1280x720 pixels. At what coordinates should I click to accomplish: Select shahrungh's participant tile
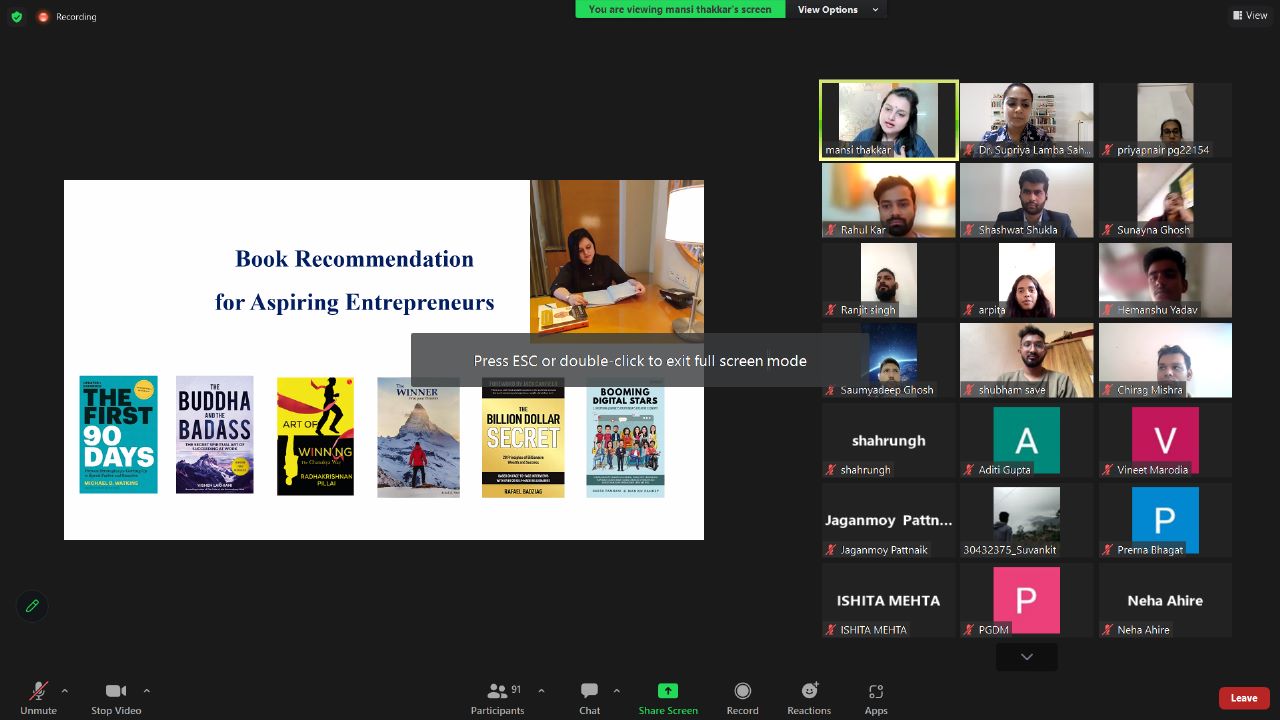(x=889, y=440)
